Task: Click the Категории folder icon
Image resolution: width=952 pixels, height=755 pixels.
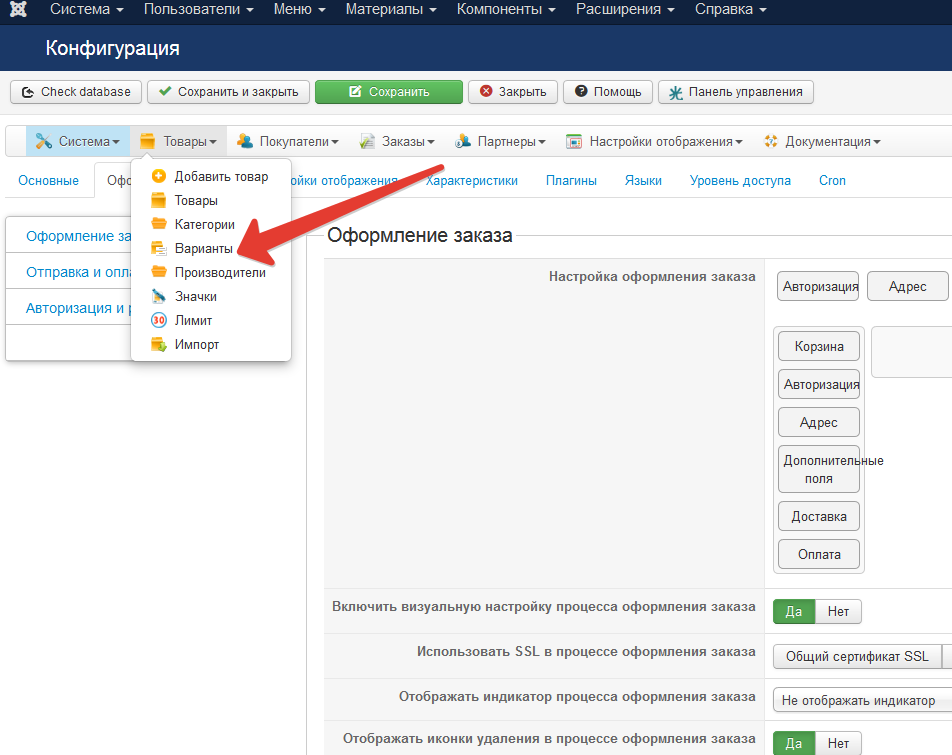Action: click(x=158, y=223)
